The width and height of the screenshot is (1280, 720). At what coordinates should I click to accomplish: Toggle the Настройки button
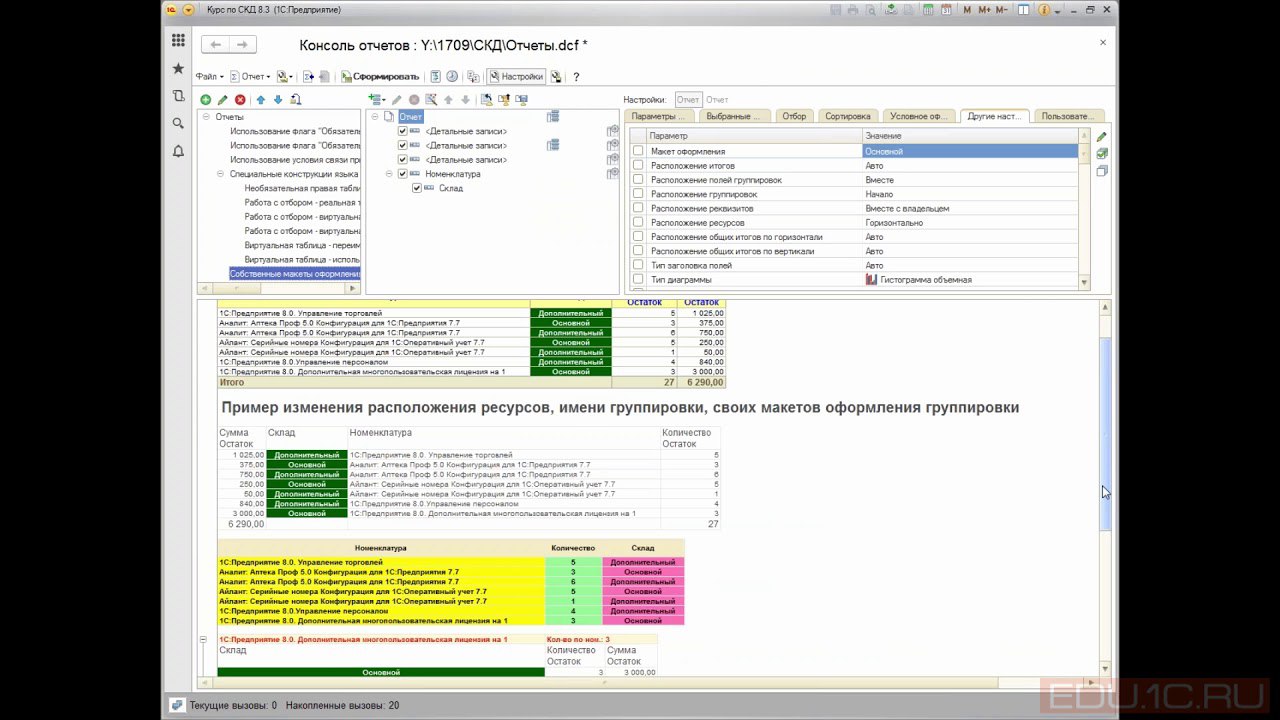click(516, 77)
